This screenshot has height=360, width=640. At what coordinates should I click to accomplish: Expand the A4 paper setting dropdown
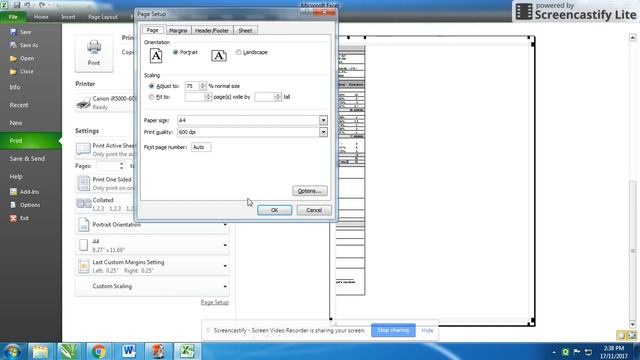(x=225, y=245)
